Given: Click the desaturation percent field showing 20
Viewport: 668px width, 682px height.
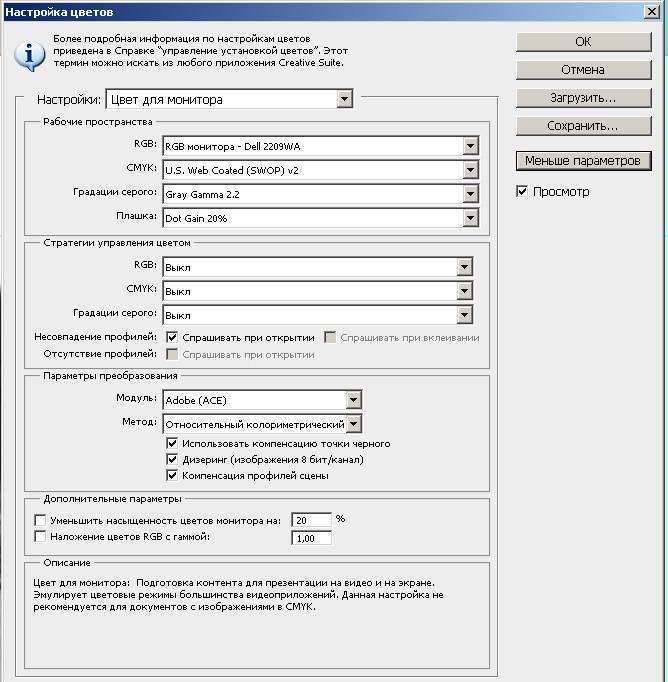Looking at the screenshot, I should click(x=310, y=520).
